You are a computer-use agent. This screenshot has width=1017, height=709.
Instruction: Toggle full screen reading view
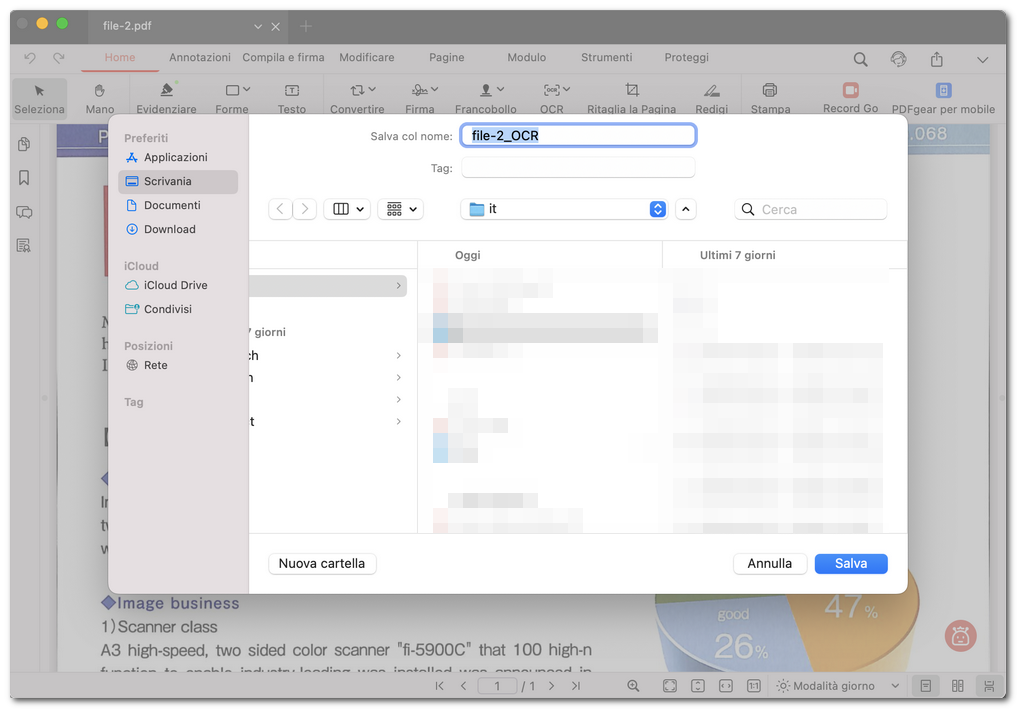668,686
